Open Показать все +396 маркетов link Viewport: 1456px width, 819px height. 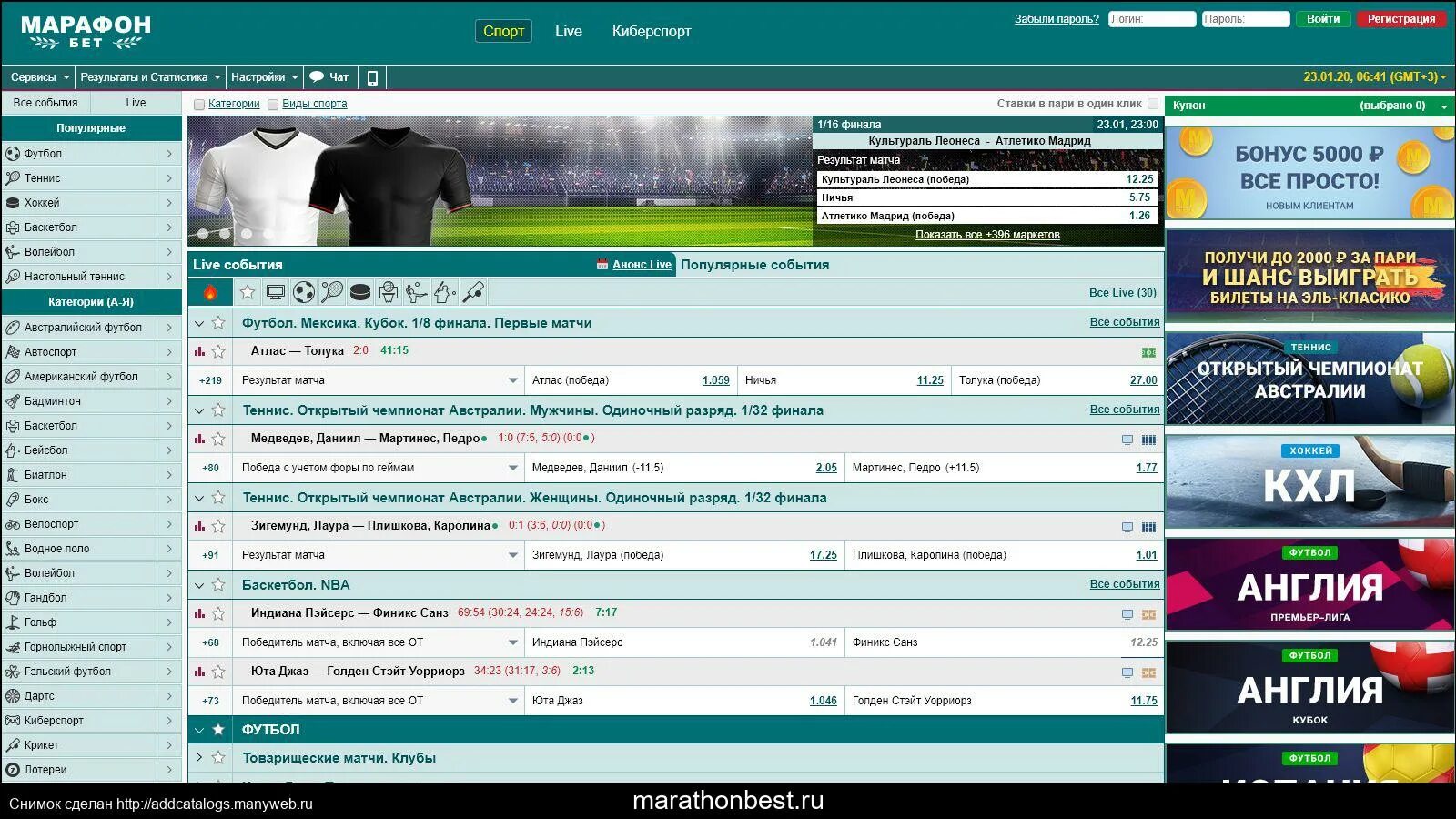pyautogui.click(x=987, y=235)
